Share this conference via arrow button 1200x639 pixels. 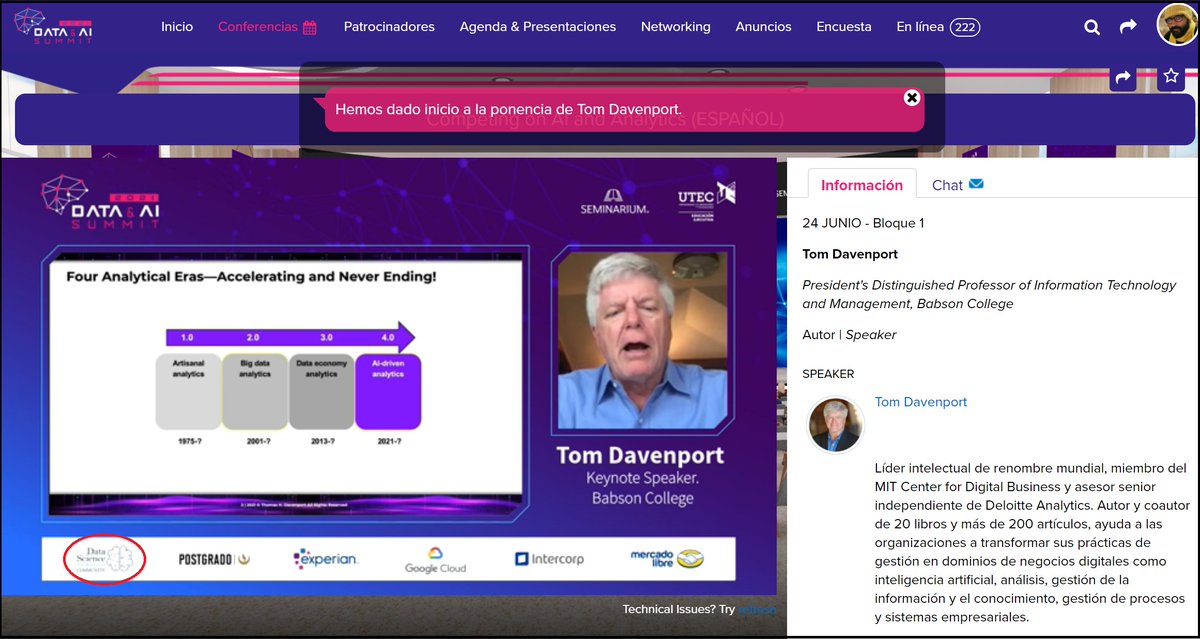[1123, 77]
